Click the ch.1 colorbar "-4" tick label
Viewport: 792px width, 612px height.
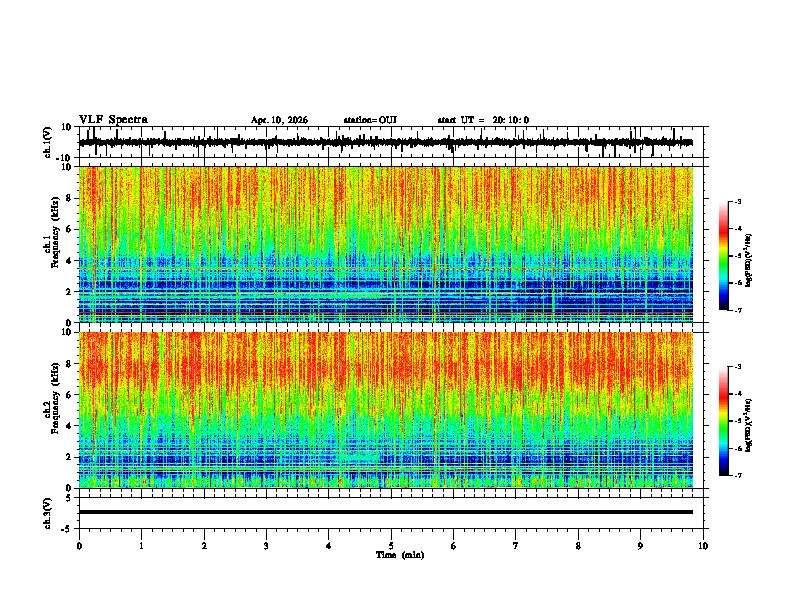click(x=738, y=229)
